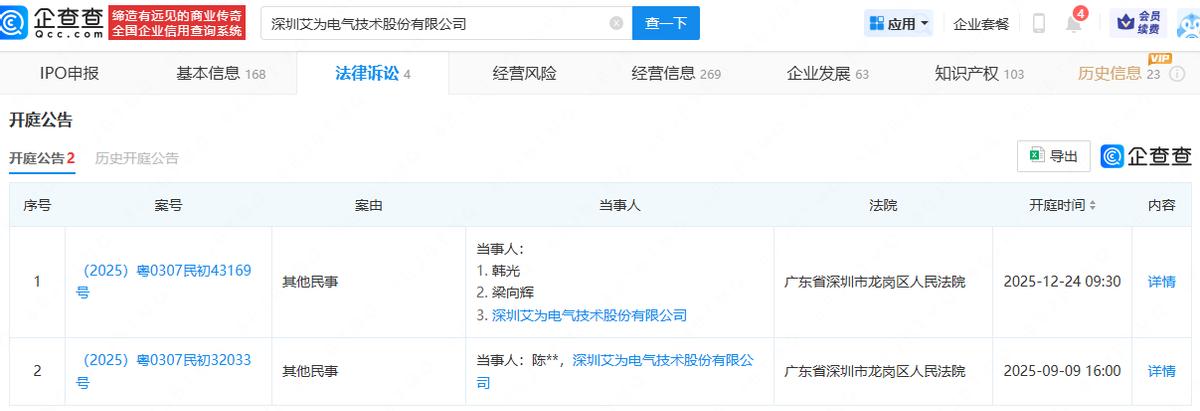Click the 会员续费 crown icon

click(1137, 22)
